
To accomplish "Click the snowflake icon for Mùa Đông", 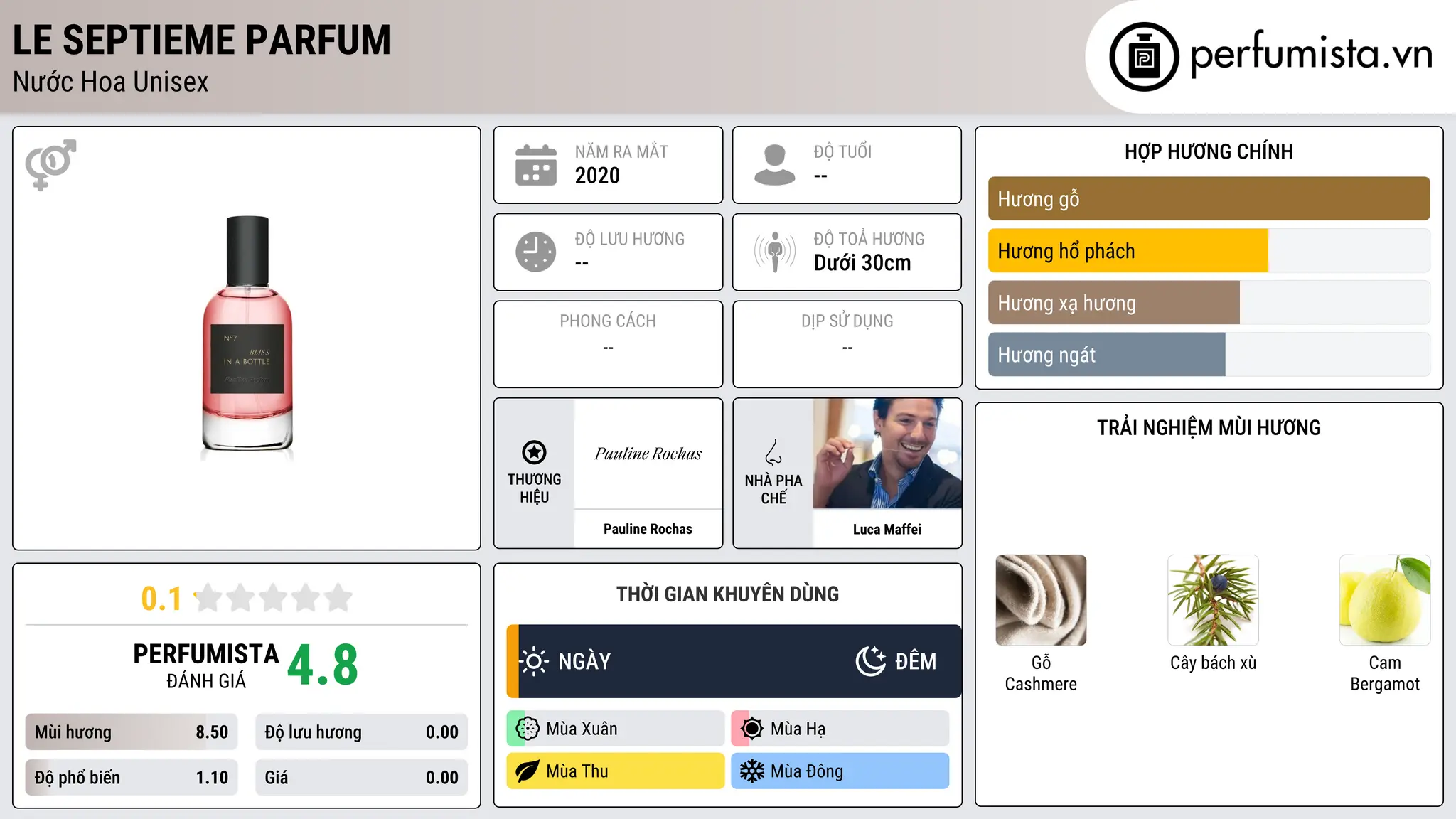I will 751,771.
